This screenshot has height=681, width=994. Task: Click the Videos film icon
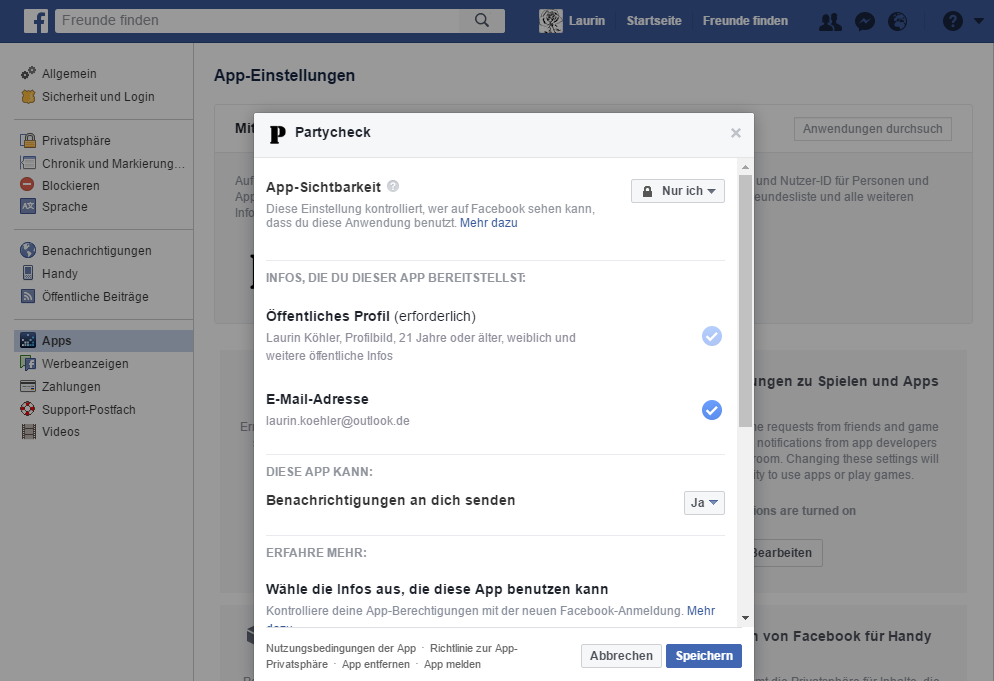click(29, 431)
